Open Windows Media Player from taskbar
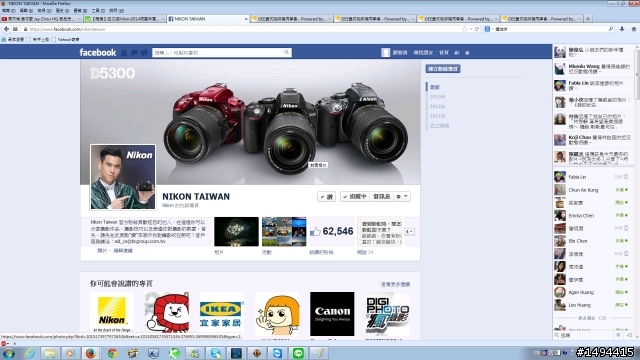This screenshot has height=360, width=640. click(70, 353)
